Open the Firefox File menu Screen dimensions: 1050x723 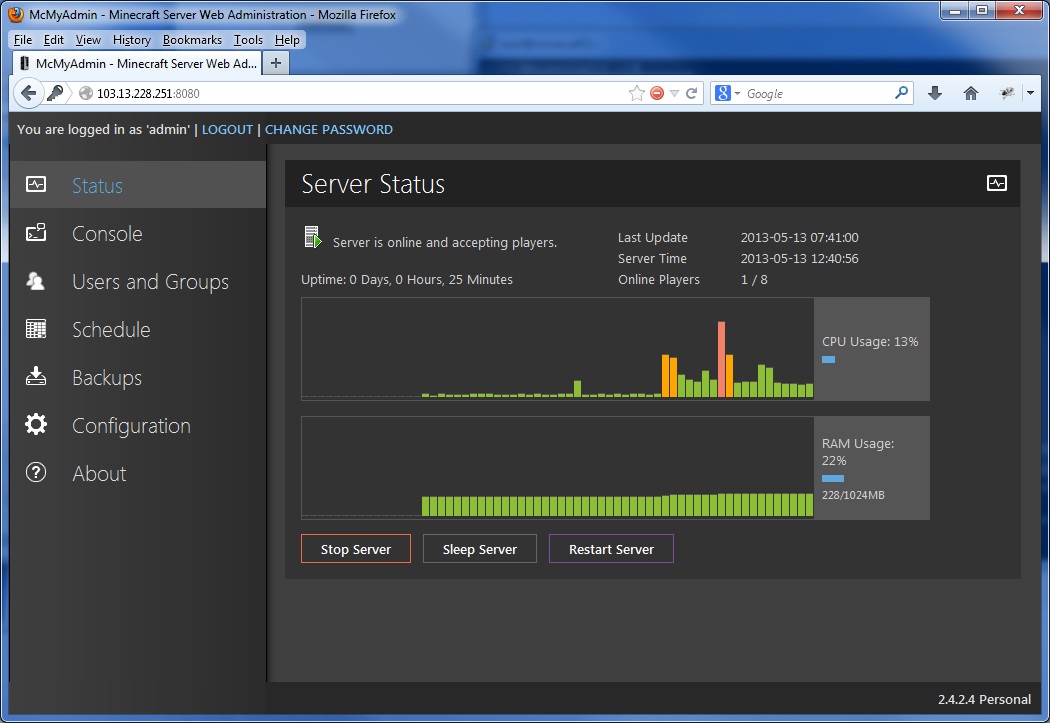[x=23, y=40]
